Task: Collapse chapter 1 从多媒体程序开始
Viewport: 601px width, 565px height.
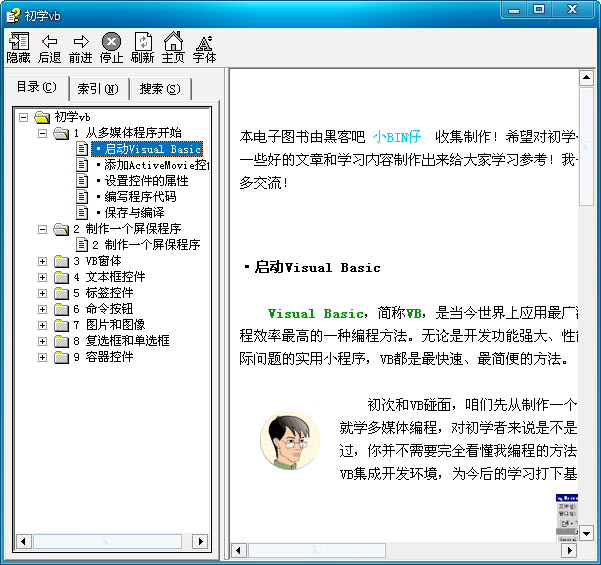Action: 43,133
